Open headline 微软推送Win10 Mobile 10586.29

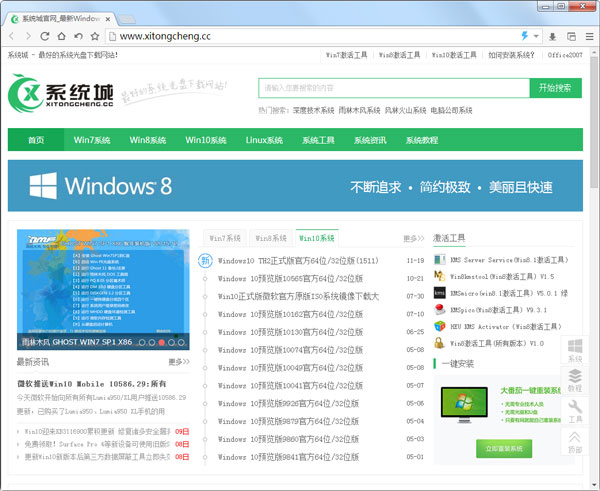[x=92, y=384]
